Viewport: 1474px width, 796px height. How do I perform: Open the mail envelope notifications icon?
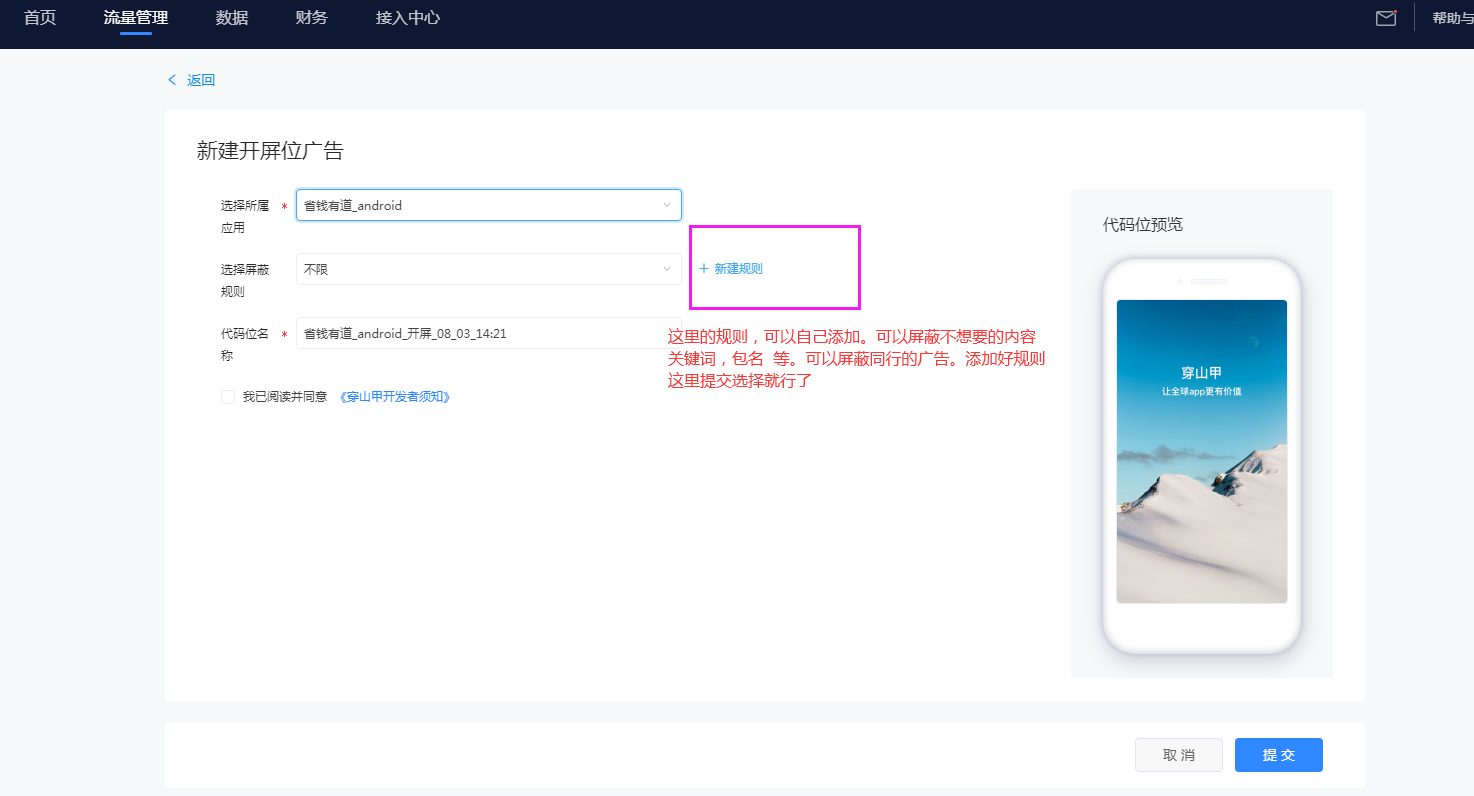pos(1385,18)
